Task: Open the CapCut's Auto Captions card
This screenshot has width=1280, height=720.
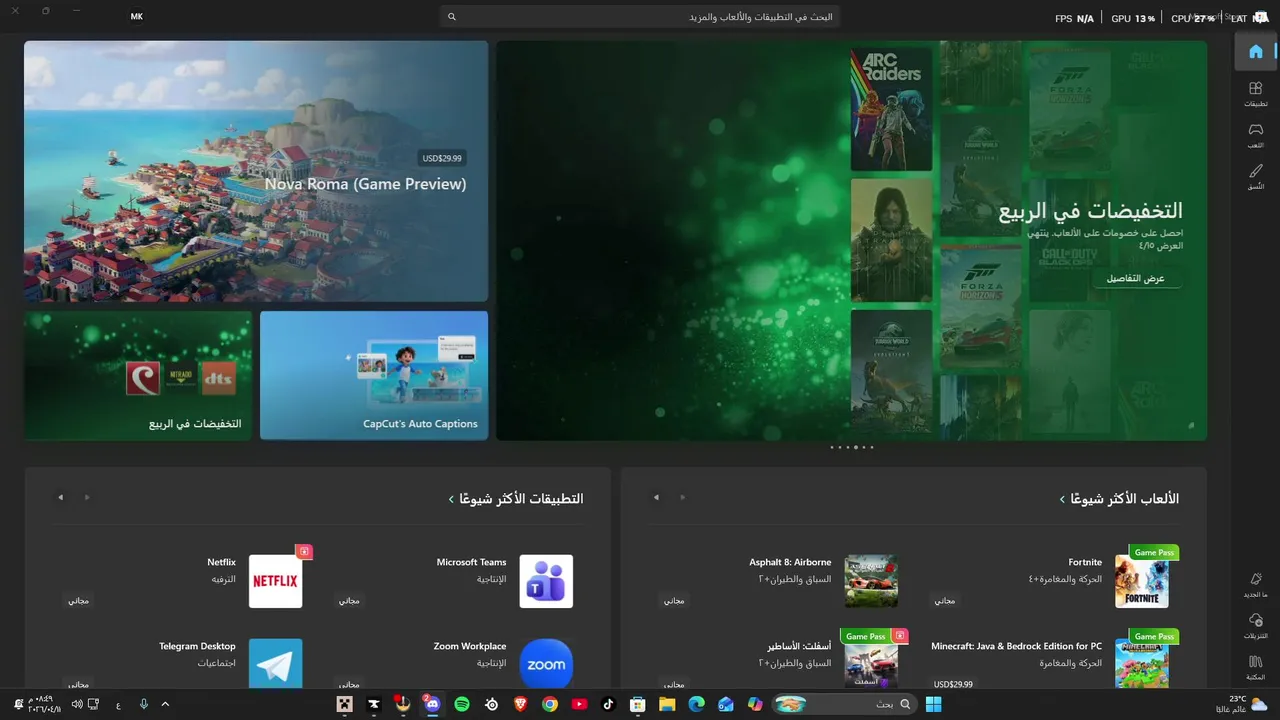Action: point(374,375)
